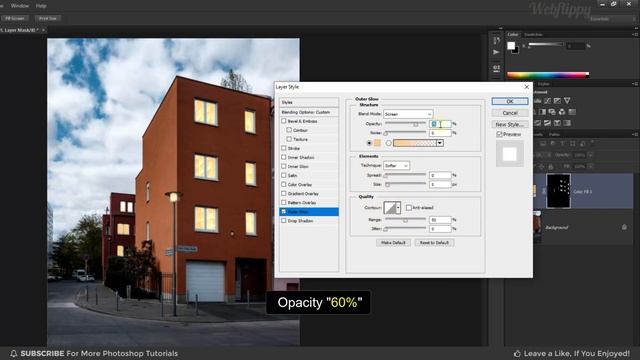This screenshot has width=640, height=360.
Task: Select the gradient glow radio button
Action: coord(389,143)
